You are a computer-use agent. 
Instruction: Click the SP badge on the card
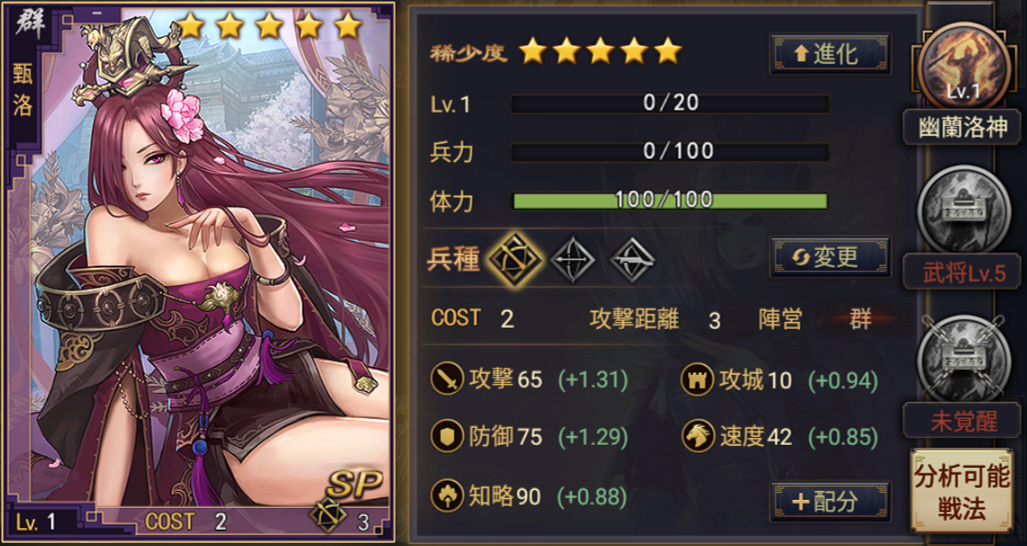[x=354, y=484]
